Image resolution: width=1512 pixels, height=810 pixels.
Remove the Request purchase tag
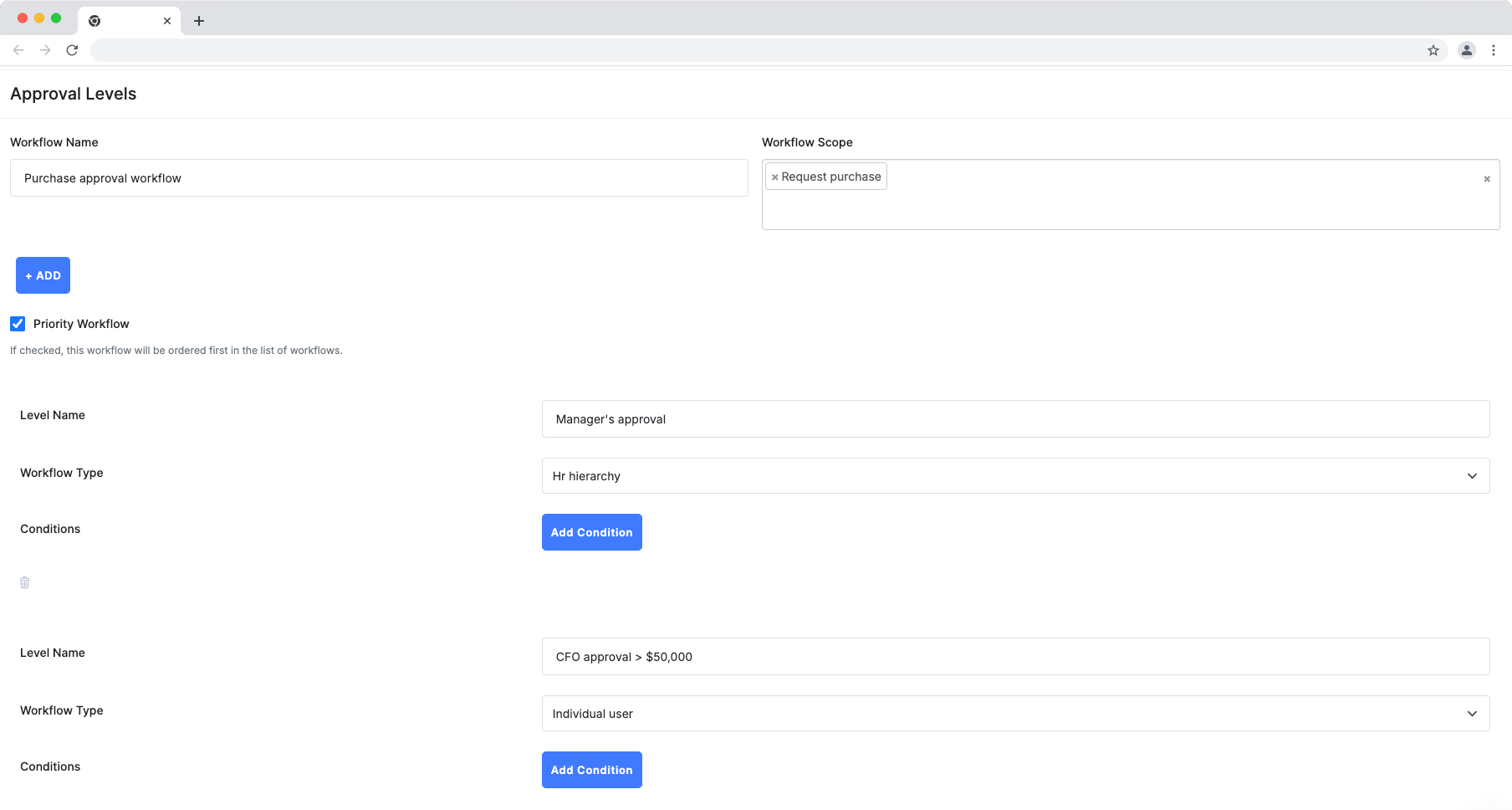pyautogui.click(x=774, y=177)
